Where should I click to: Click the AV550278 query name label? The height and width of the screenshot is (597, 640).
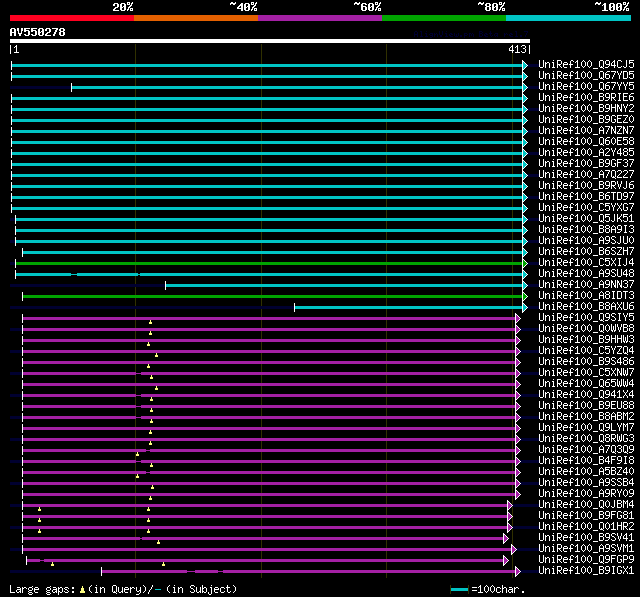38,32
